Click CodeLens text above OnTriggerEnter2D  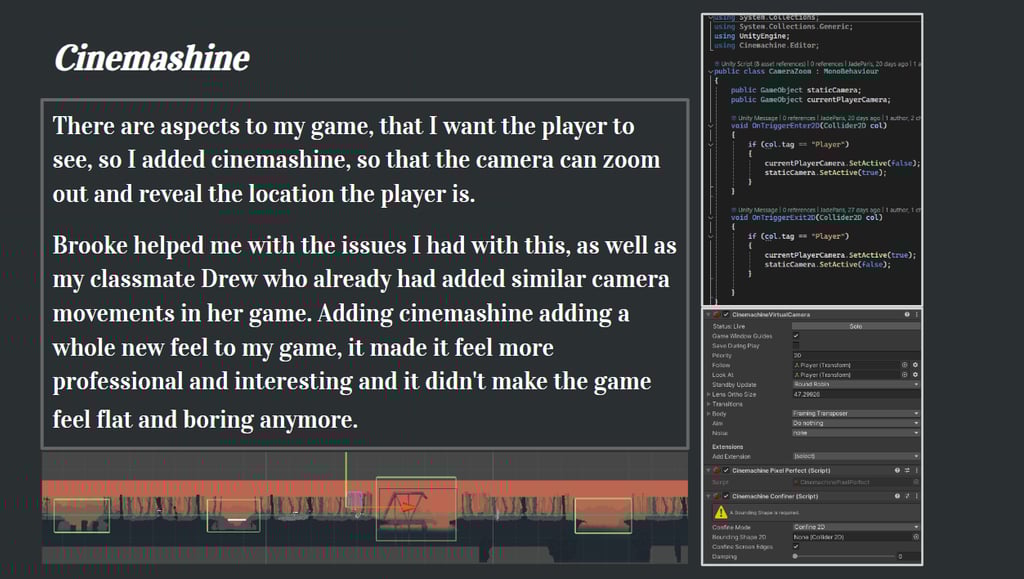(x=826, y=118)
